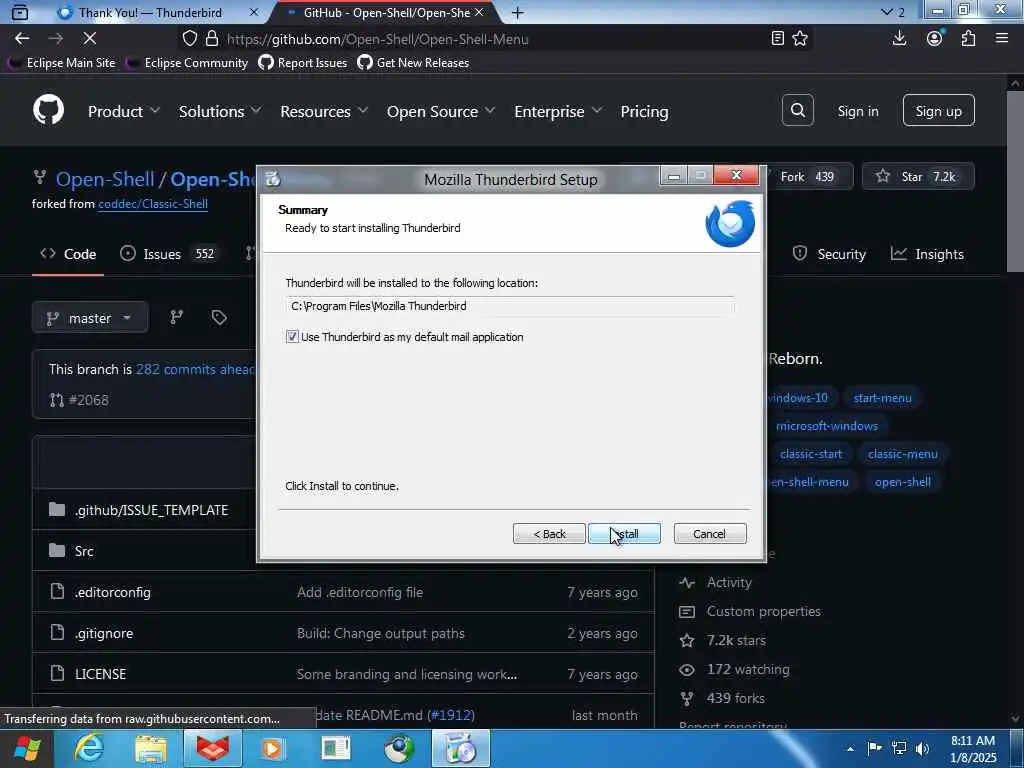The height and width of the screenshot is (768, 1024).
Task: Open the Insights tab
Action: coord(927,254)
